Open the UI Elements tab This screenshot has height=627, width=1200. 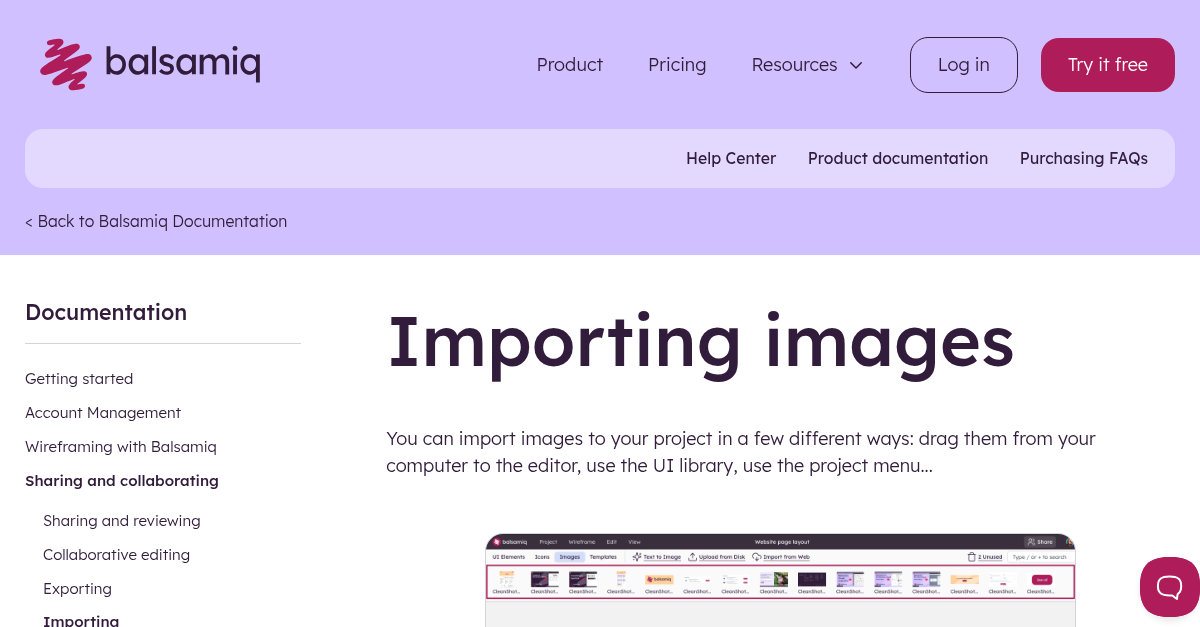click(509, 557)
